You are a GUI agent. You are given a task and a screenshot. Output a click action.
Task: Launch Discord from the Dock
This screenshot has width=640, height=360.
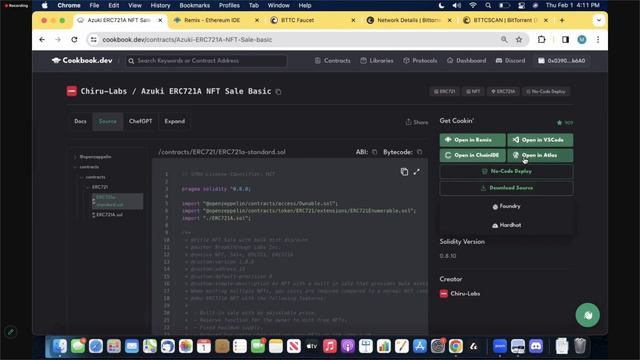tap(536, 347)
